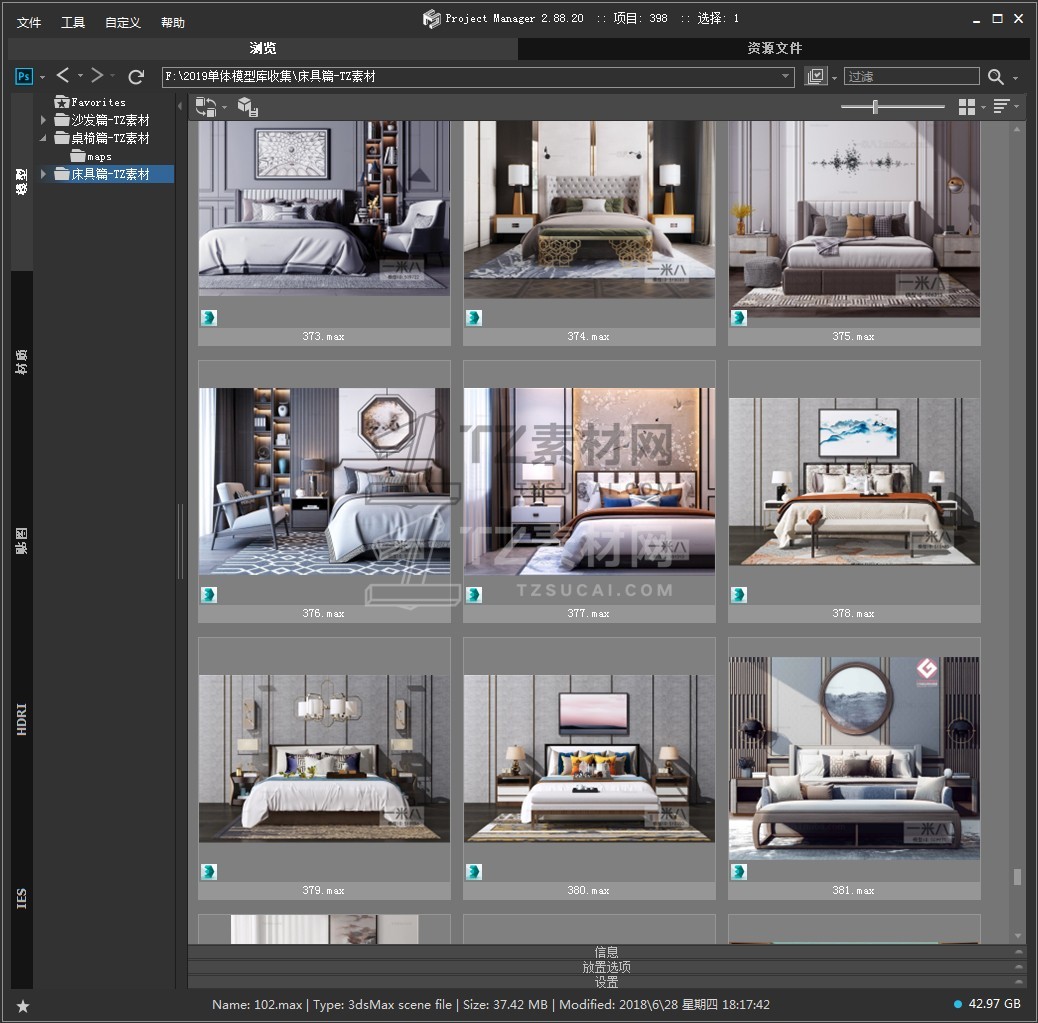Open the 工具 menu

[x=73, y=22]
